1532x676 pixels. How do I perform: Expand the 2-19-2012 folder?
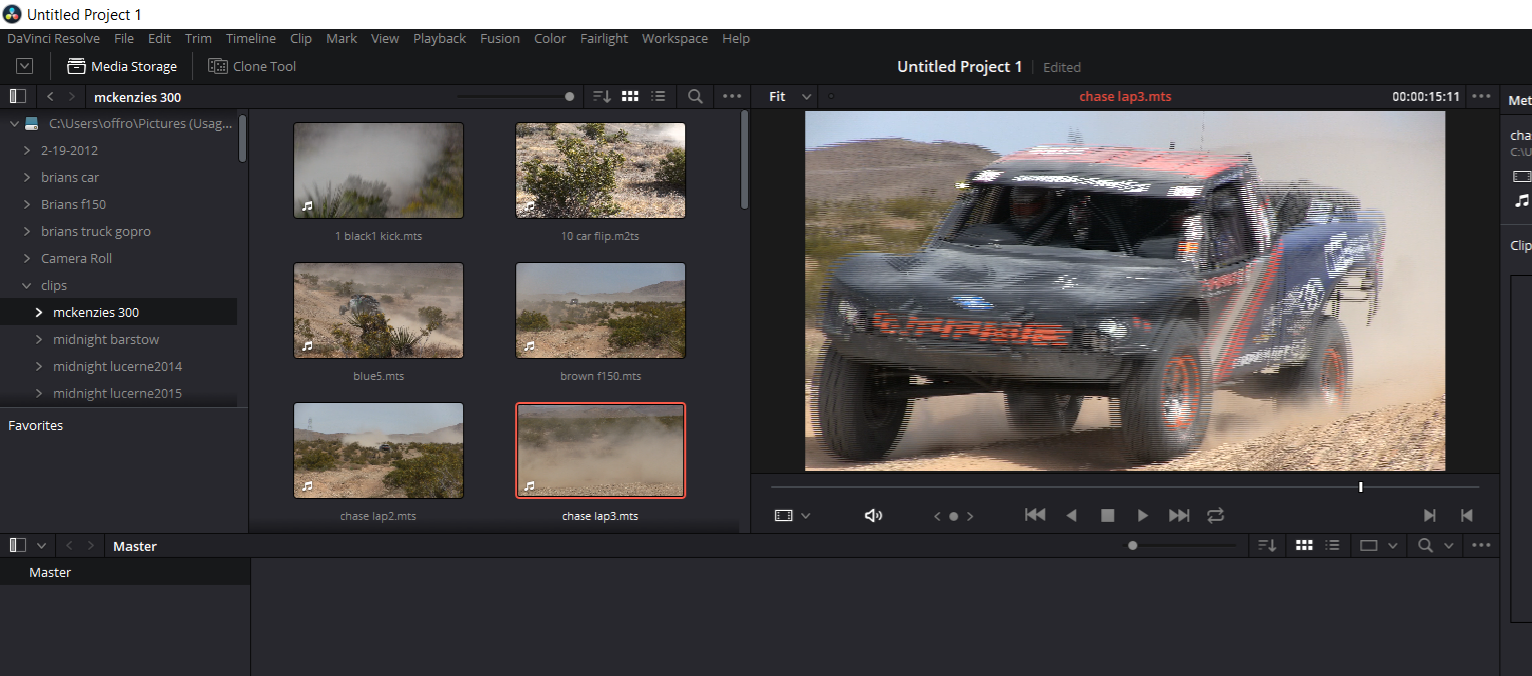(x=27, y=150)
